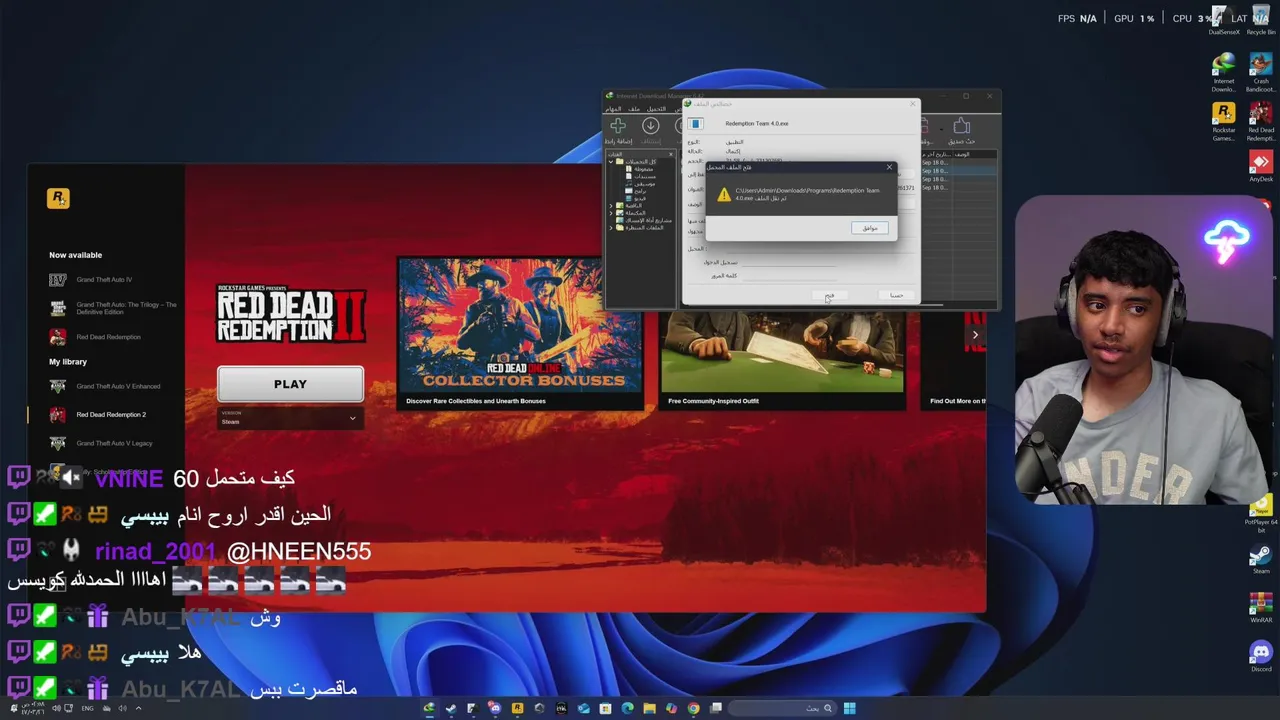Select Red Dead Redemption under Now available
The height and width of the screenshot is (720, 1280).
click(x=95, y=337)
